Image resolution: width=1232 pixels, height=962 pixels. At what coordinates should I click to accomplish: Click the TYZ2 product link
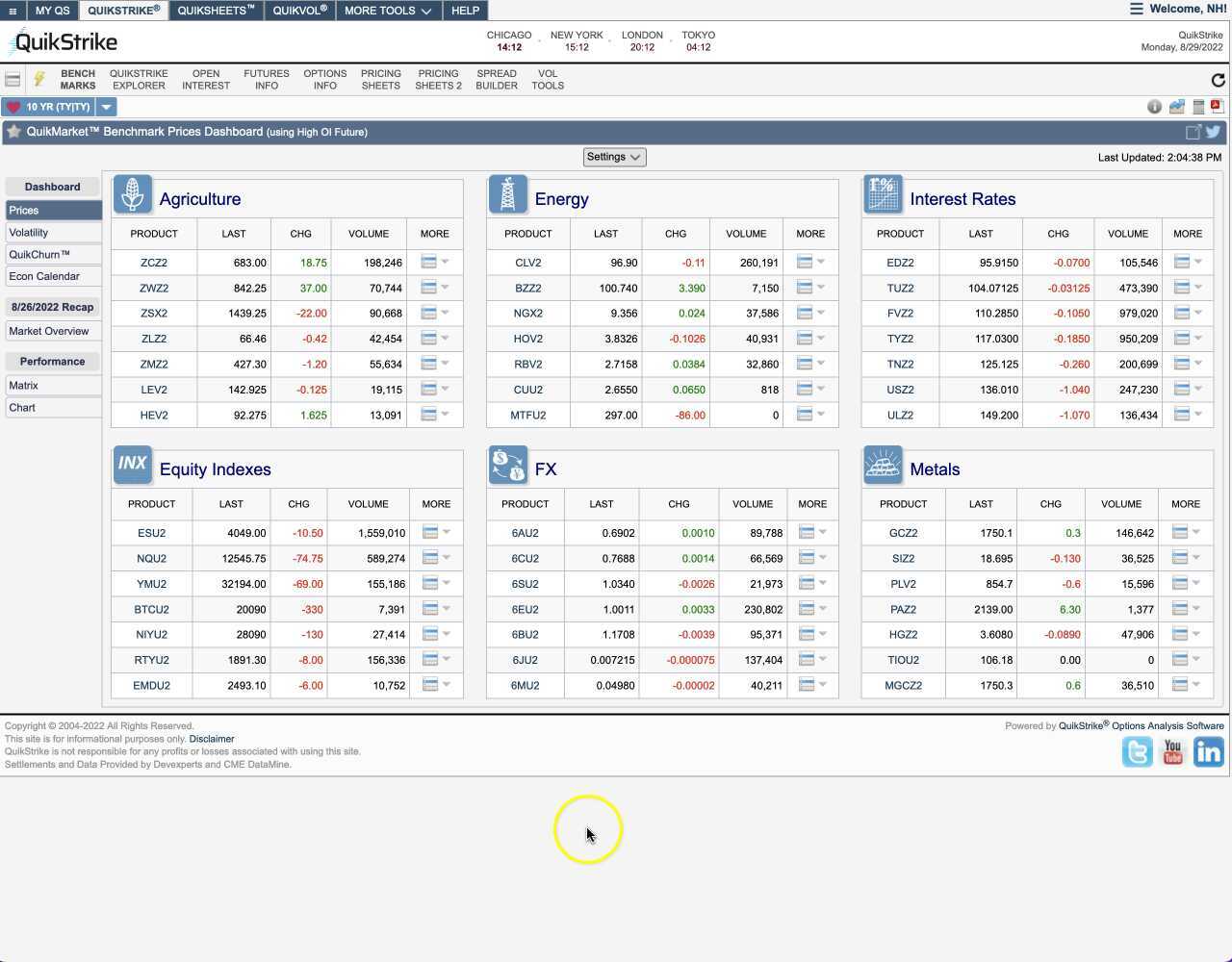tap(900, 339)
